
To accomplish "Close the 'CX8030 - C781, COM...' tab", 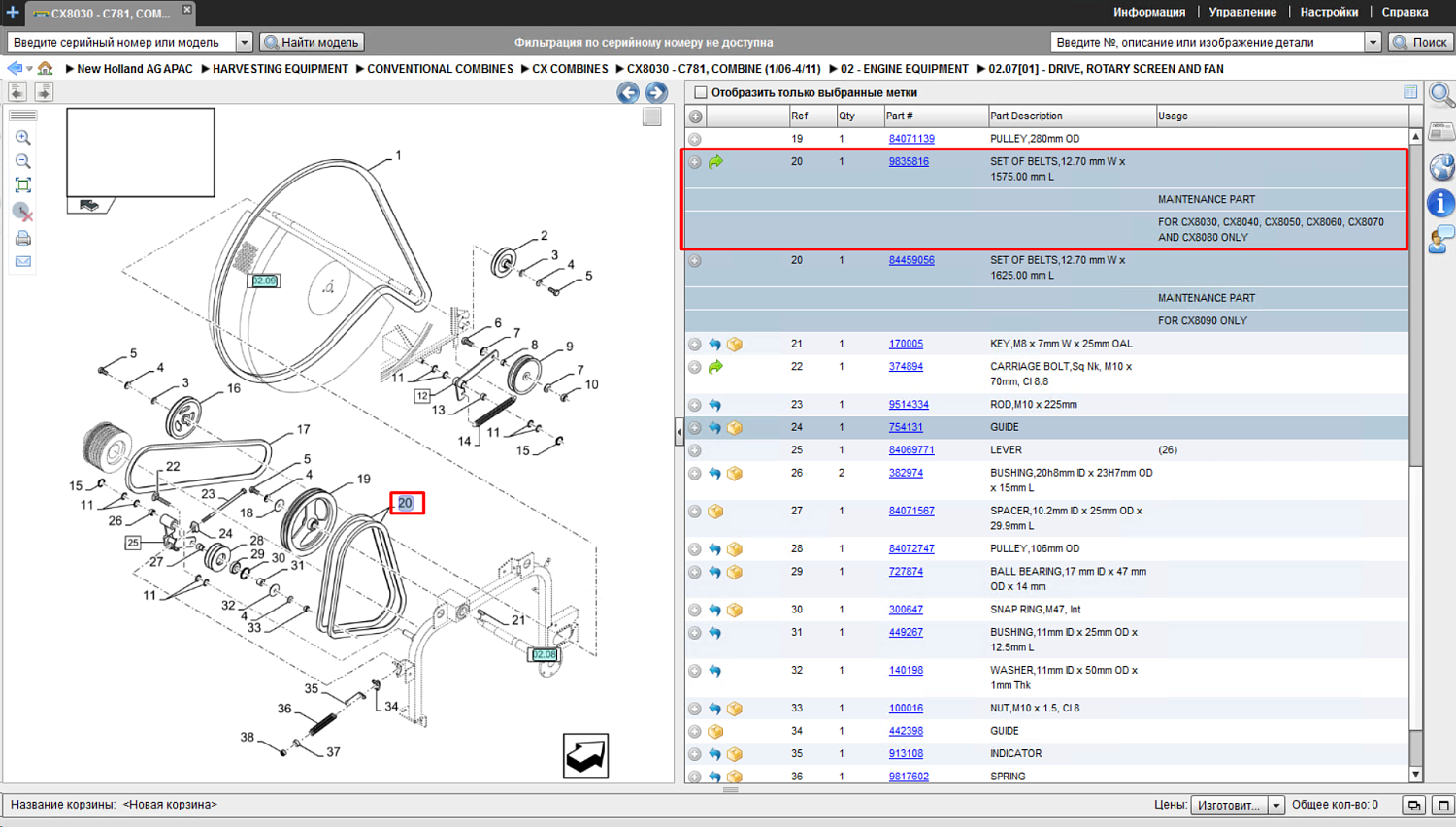I will tap(187, 10).
